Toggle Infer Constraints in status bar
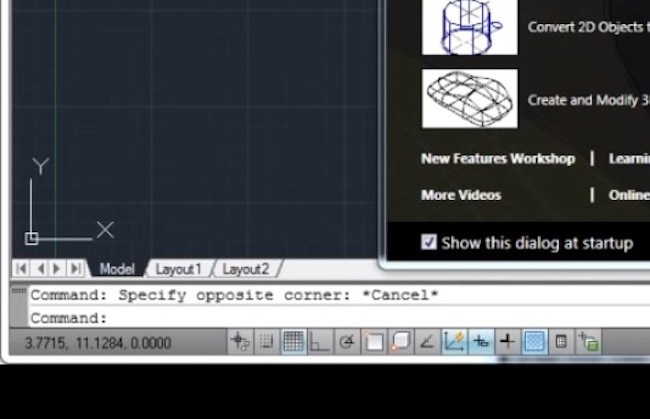 pyautogui.click(x=240, y=342)
